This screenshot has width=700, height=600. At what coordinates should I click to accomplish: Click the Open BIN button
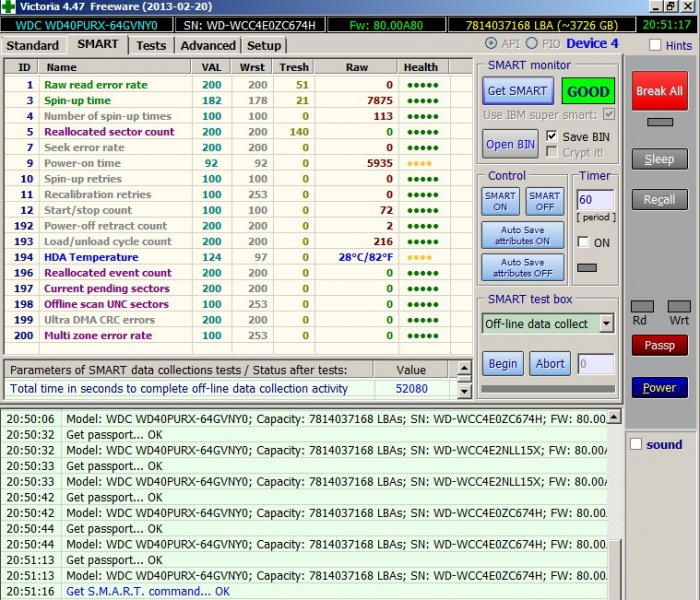(x=510, y=144)
